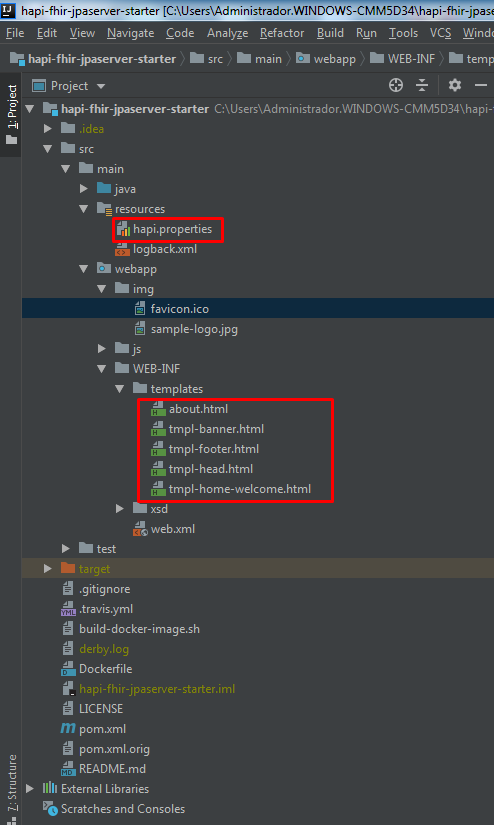Click the locate/scroll from source crosshair icon
Viewport: 494px width, 825px height.
coord(396,85)
